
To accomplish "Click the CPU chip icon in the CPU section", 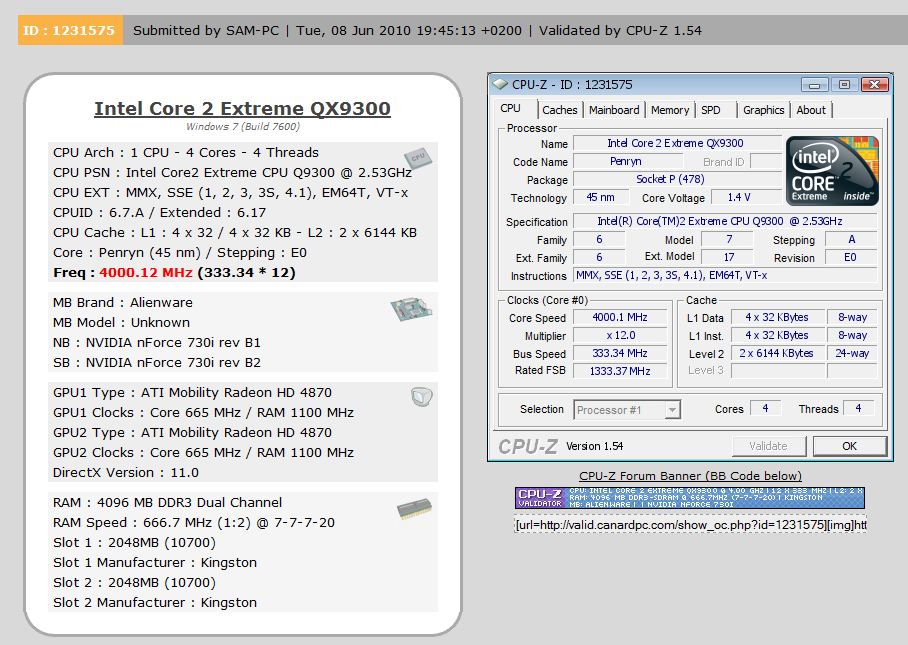I will (418, 157).
